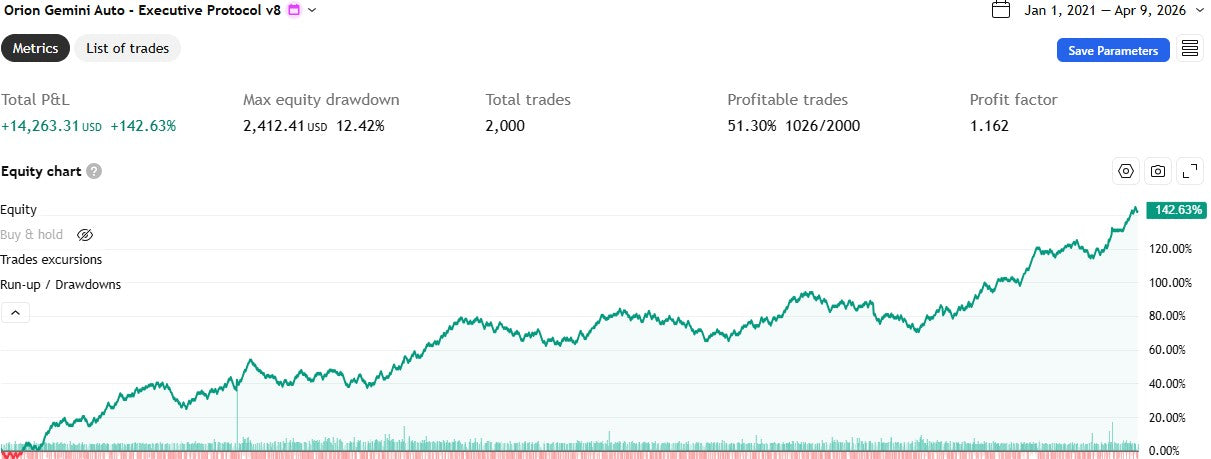Maximize the equity chart with fullscreen icon
This screenshot has height=459, width=1211.
[x=1190, y=171]
